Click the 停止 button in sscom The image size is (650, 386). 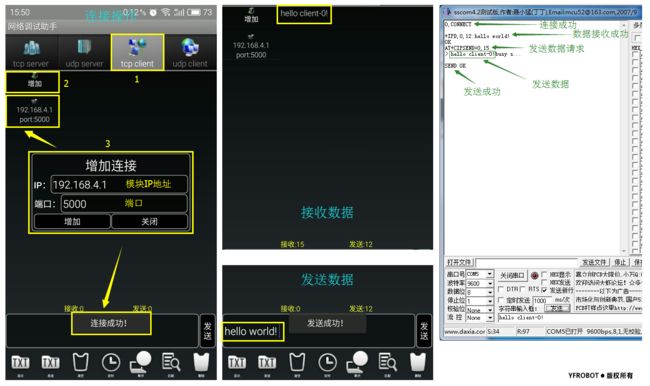[620, 262]
